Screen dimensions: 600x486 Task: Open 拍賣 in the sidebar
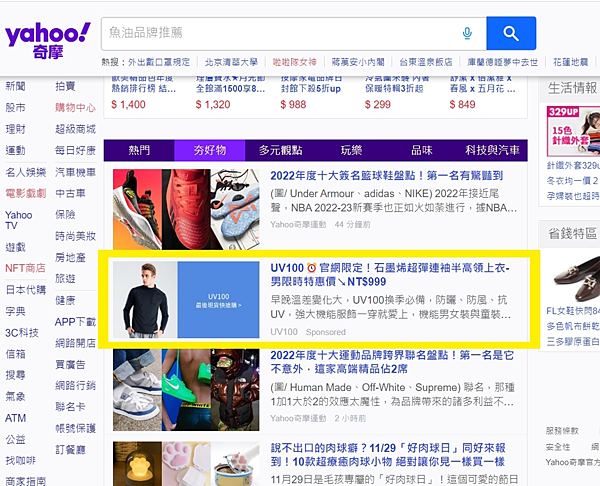(65, 86)
